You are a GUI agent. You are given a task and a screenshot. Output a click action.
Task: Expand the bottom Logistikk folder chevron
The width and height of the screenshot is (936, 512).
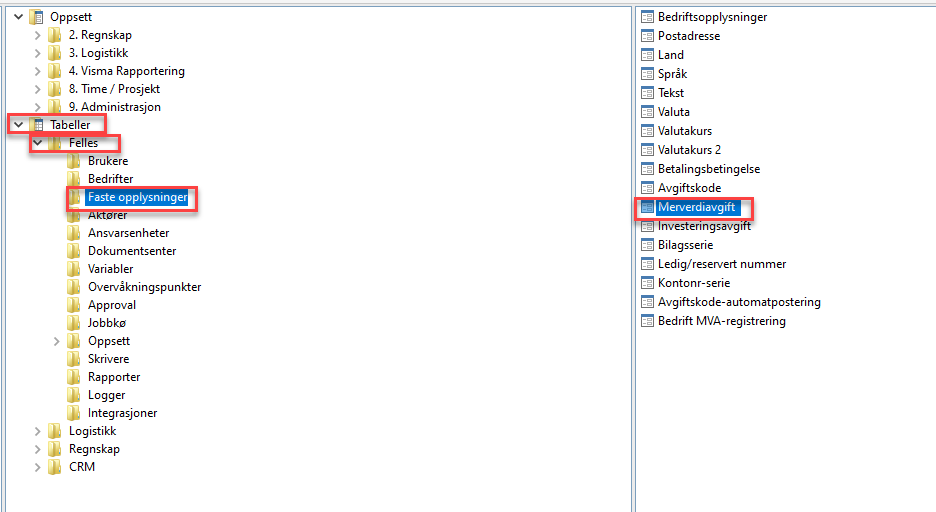(38, 431)
